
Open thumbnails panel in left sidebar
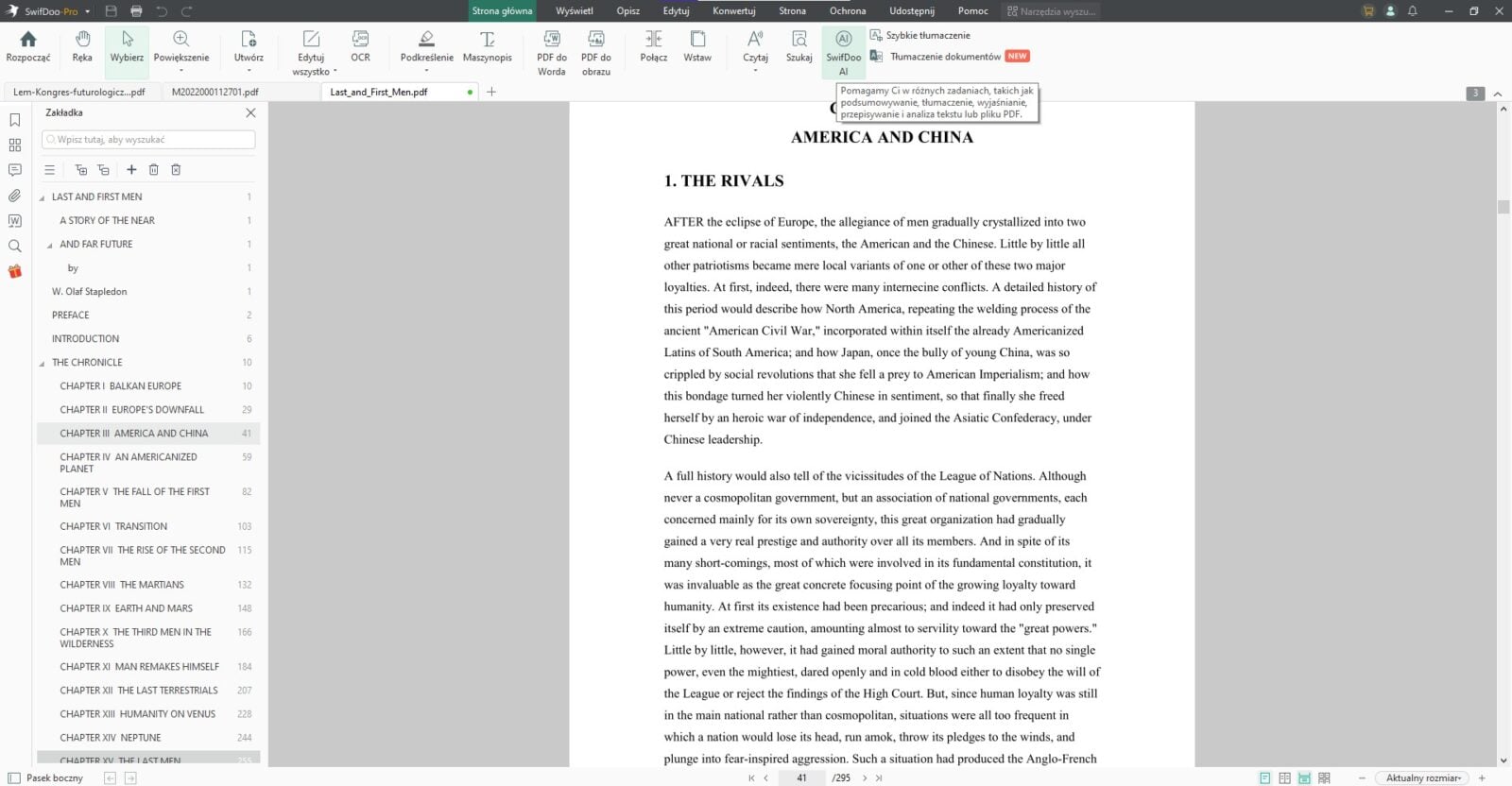tap(14, 145)
